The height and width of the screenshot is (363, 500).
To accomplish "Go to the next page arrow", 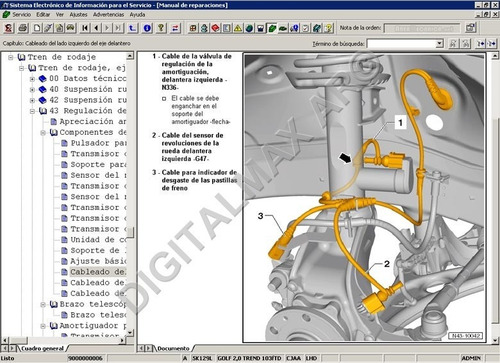I will point(107,28).
